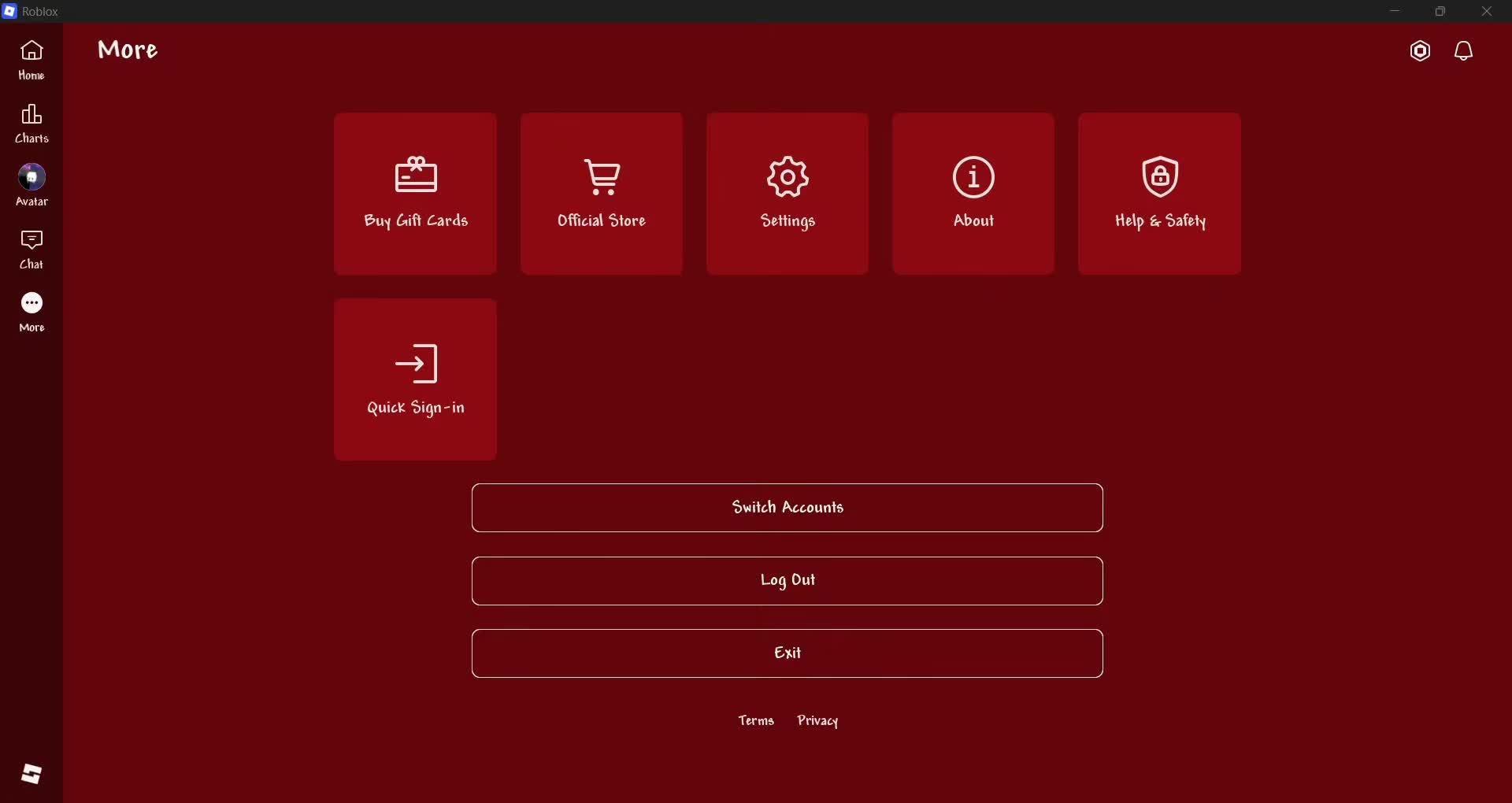
Task: Open the Help & Safety tile
Action: (1159, 194)
